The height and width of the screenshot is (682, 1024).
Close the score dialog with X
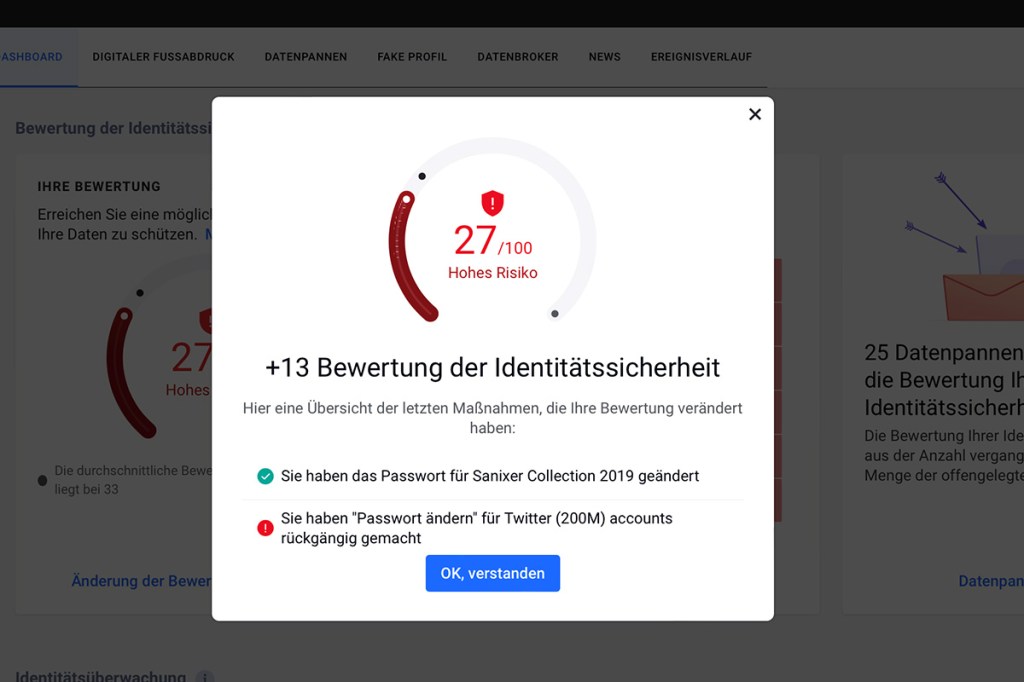click(755, 114)
